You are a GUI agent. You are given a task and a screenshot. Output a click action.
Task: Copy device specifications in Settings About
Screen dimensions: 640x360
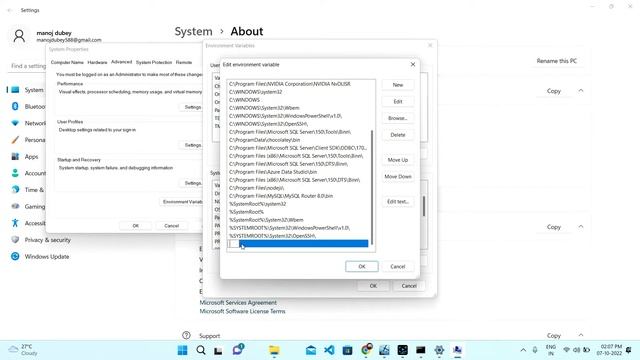pyautogui.click(x=553, y=91)
